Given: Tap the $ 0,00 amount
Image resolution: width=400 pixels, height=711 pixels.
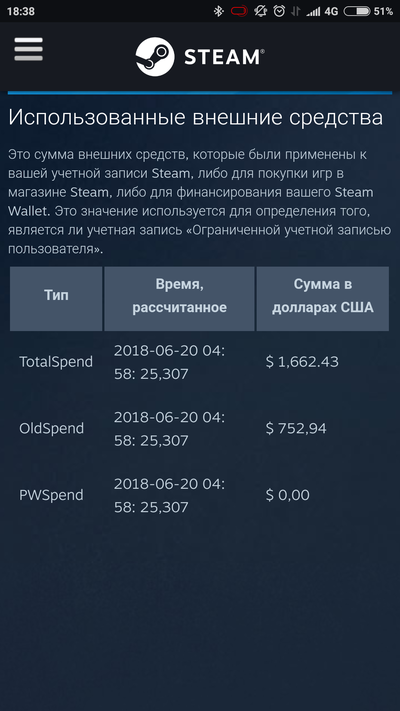Looking at the screenshot, I should [x=288, y=495].
